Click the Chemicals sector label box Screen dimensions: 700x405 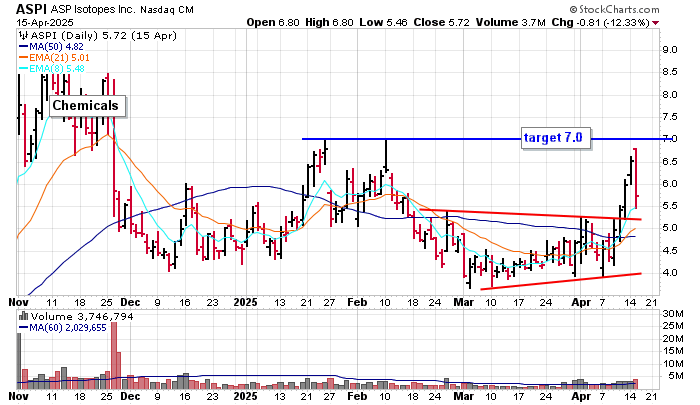[87, 106]
